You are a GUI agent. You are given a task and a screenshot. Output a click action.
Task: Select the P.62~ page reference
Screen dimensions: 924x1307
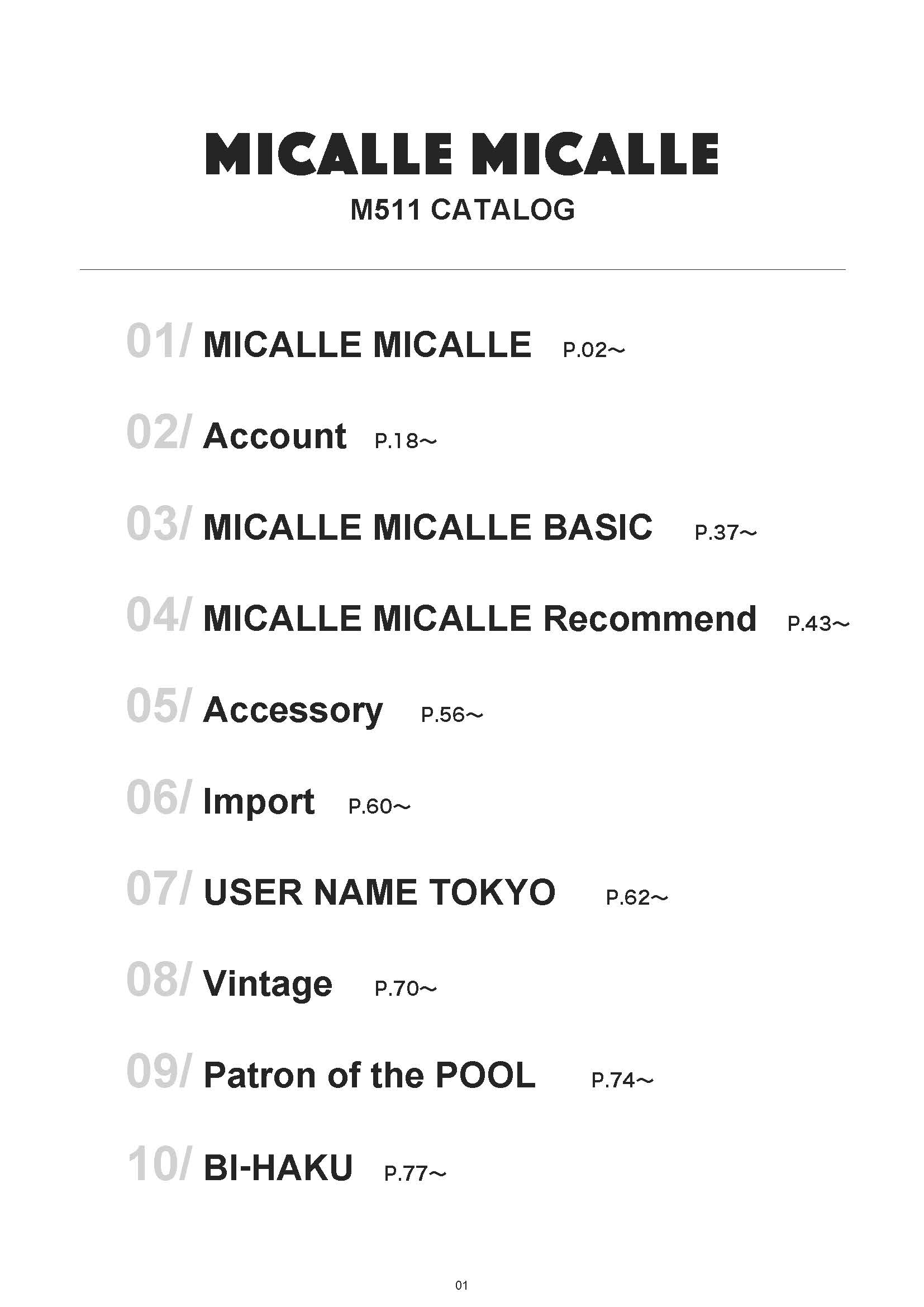(x=636, y=898)
